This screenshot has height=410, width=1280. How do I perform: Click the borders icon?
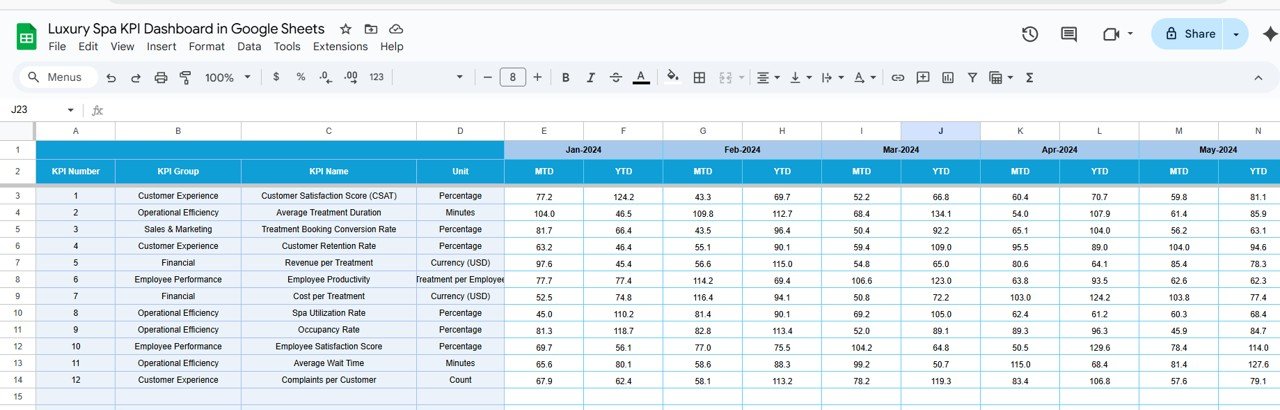point(700,77)
